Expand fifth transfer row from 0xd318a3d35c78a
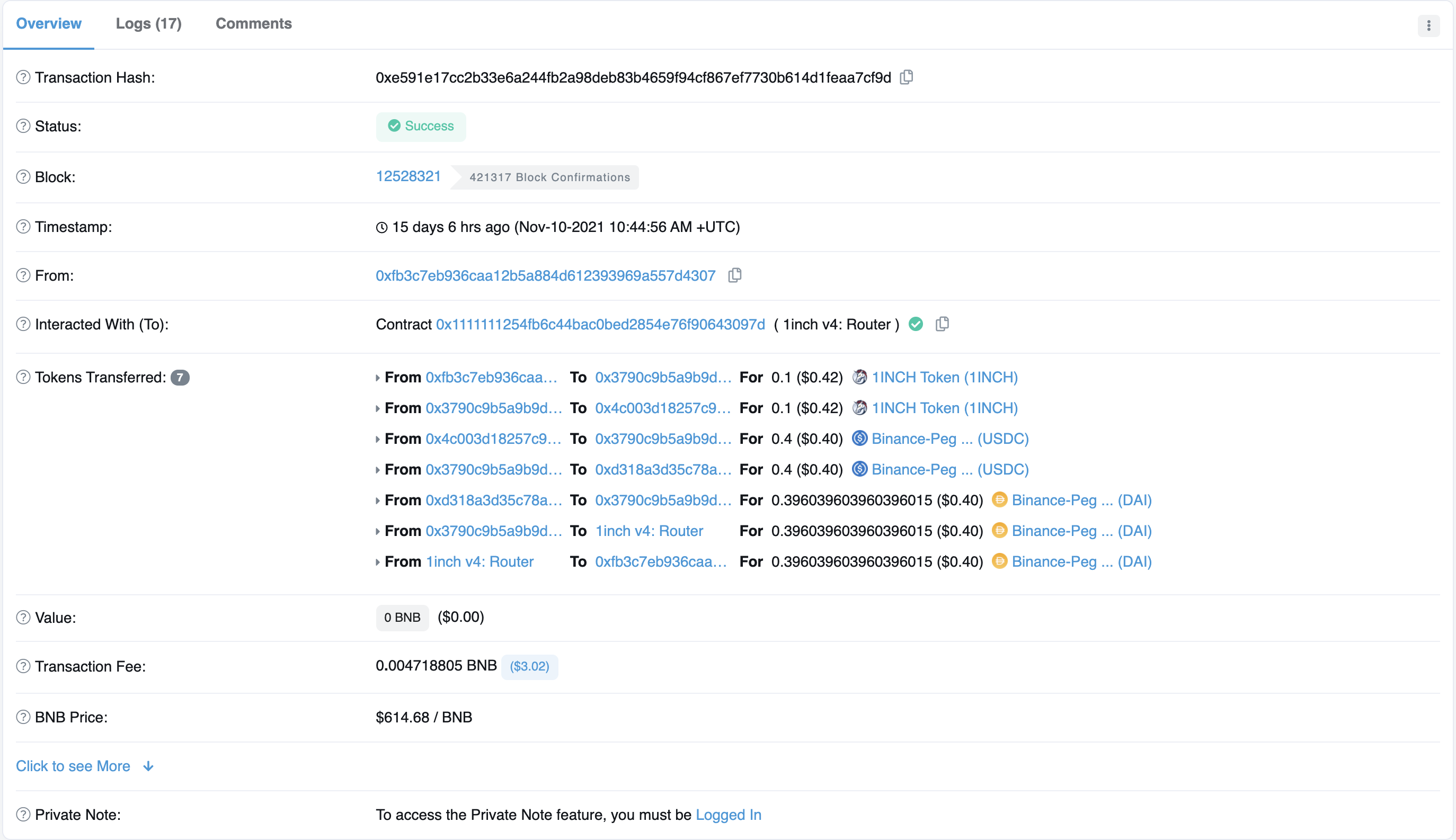 point(377,501)
